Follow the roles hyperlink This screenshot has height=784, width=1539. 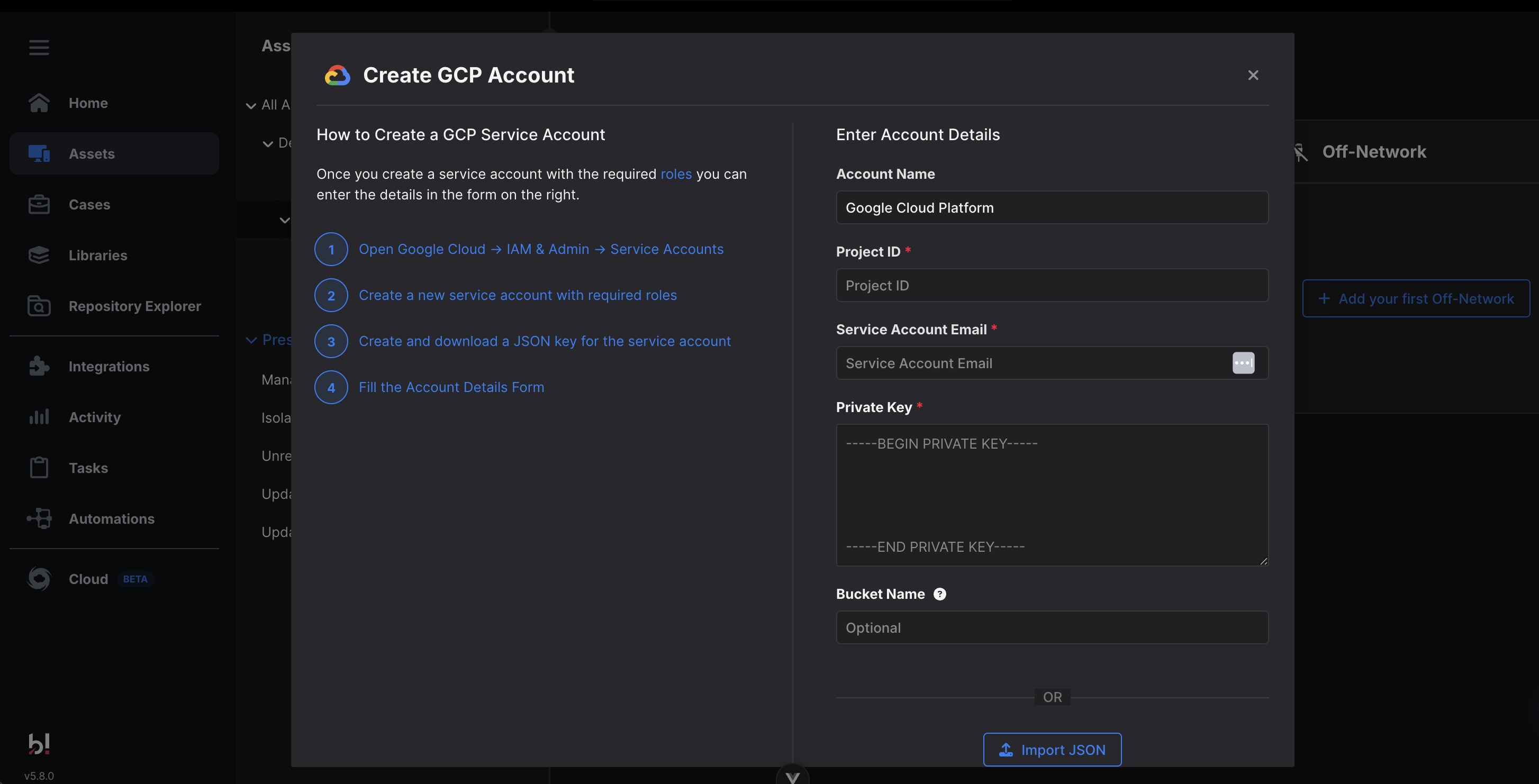pos(676,174)
